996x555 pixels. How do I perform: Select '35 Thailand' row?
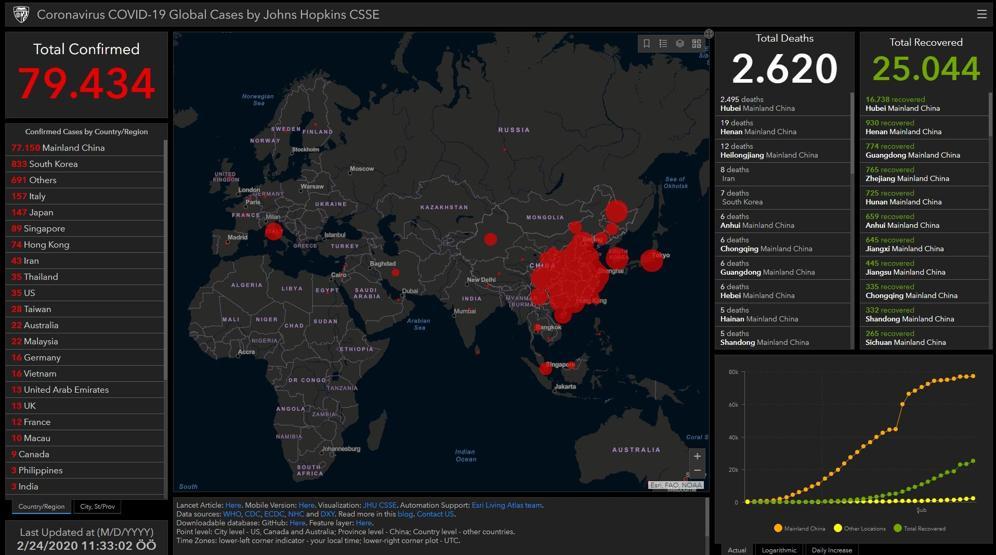(85, 277)
